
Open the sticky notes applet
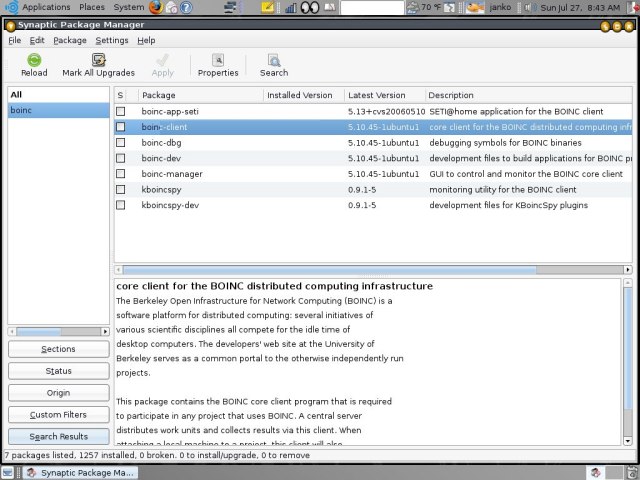coord(268,7)
